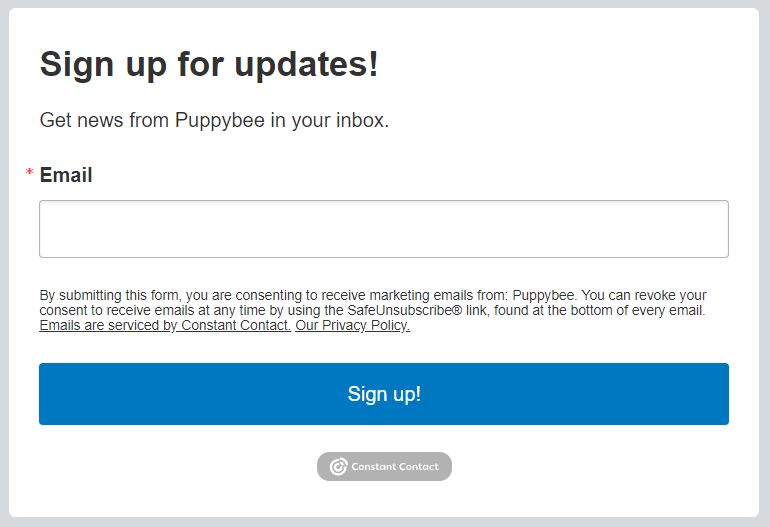
Task: Click the word Puppybee in the subtitle
Action: click(220, 121)
